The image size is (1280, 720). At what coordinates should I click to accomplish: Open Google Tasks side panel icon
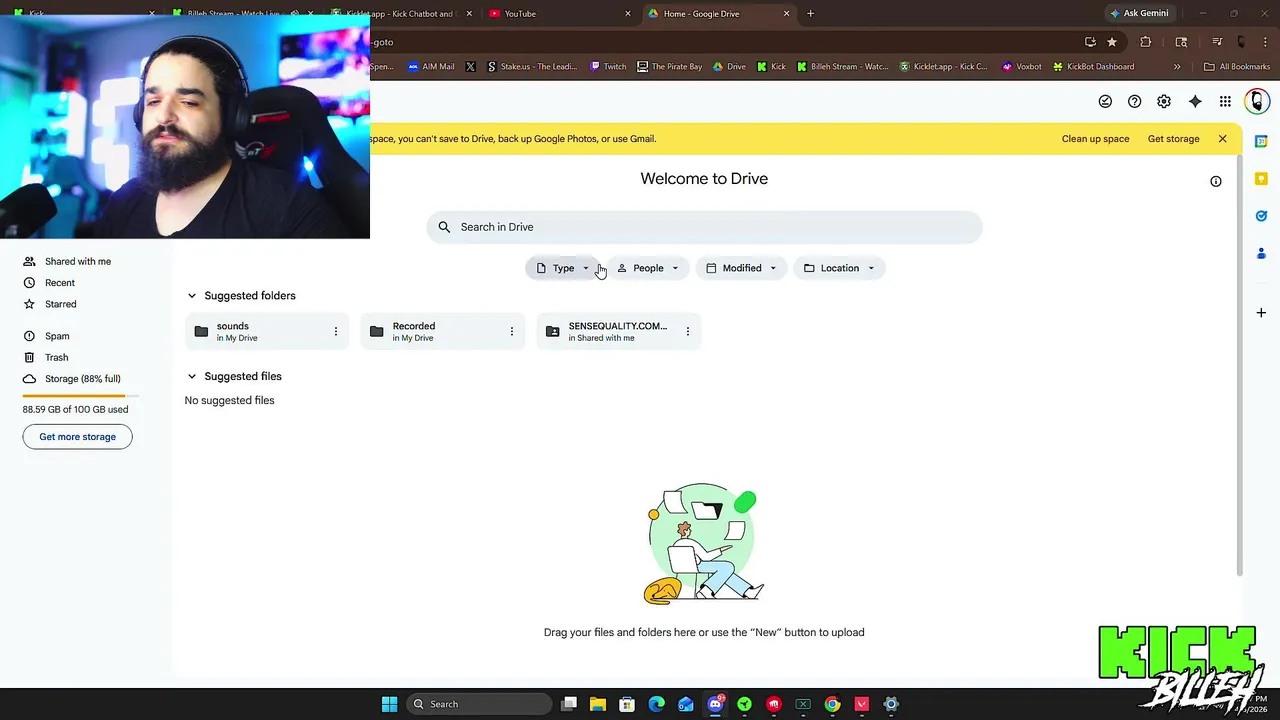pos(1261,216)
